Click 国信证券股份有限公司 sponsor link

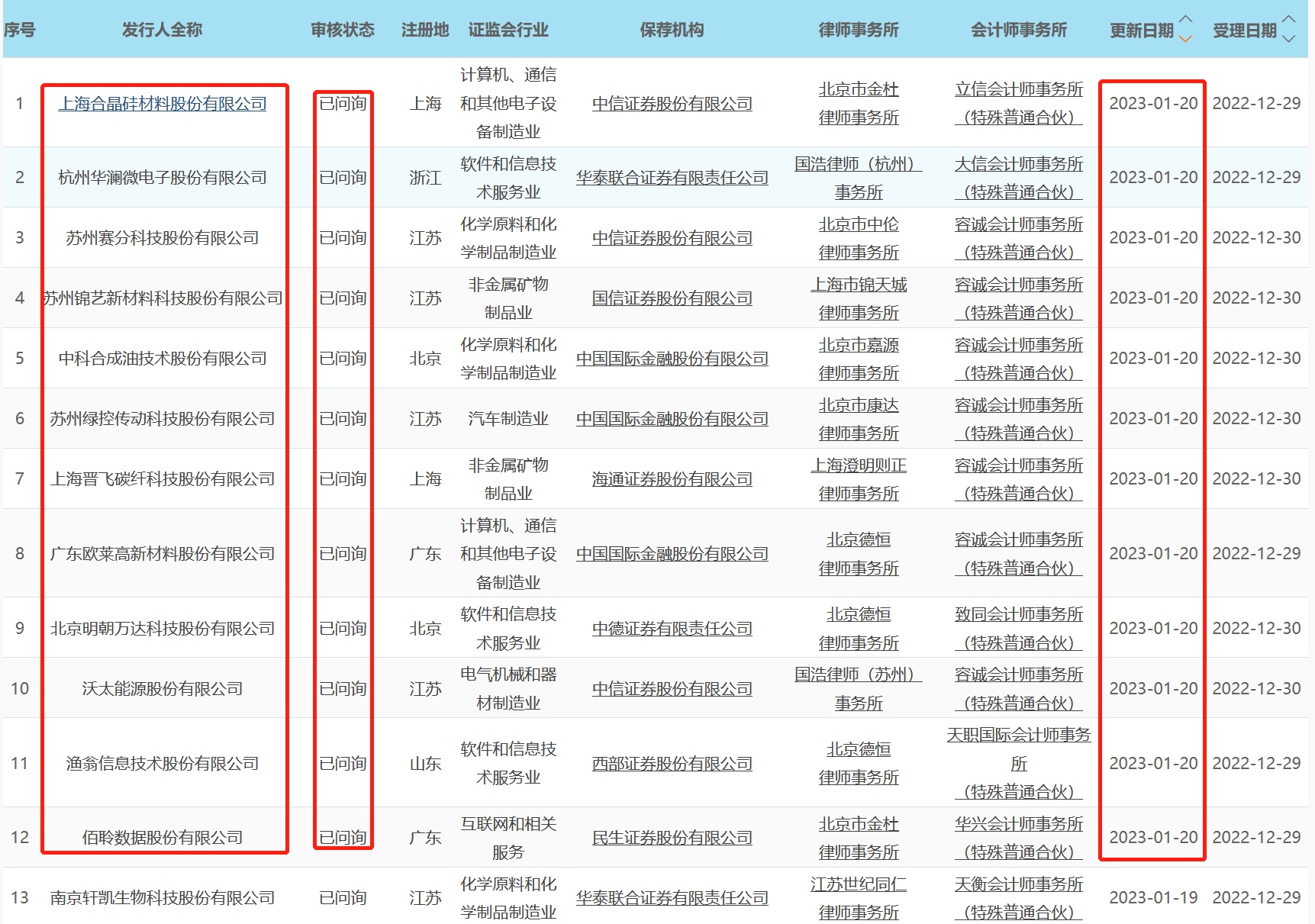pyautogui.click(x=672, y=298)
